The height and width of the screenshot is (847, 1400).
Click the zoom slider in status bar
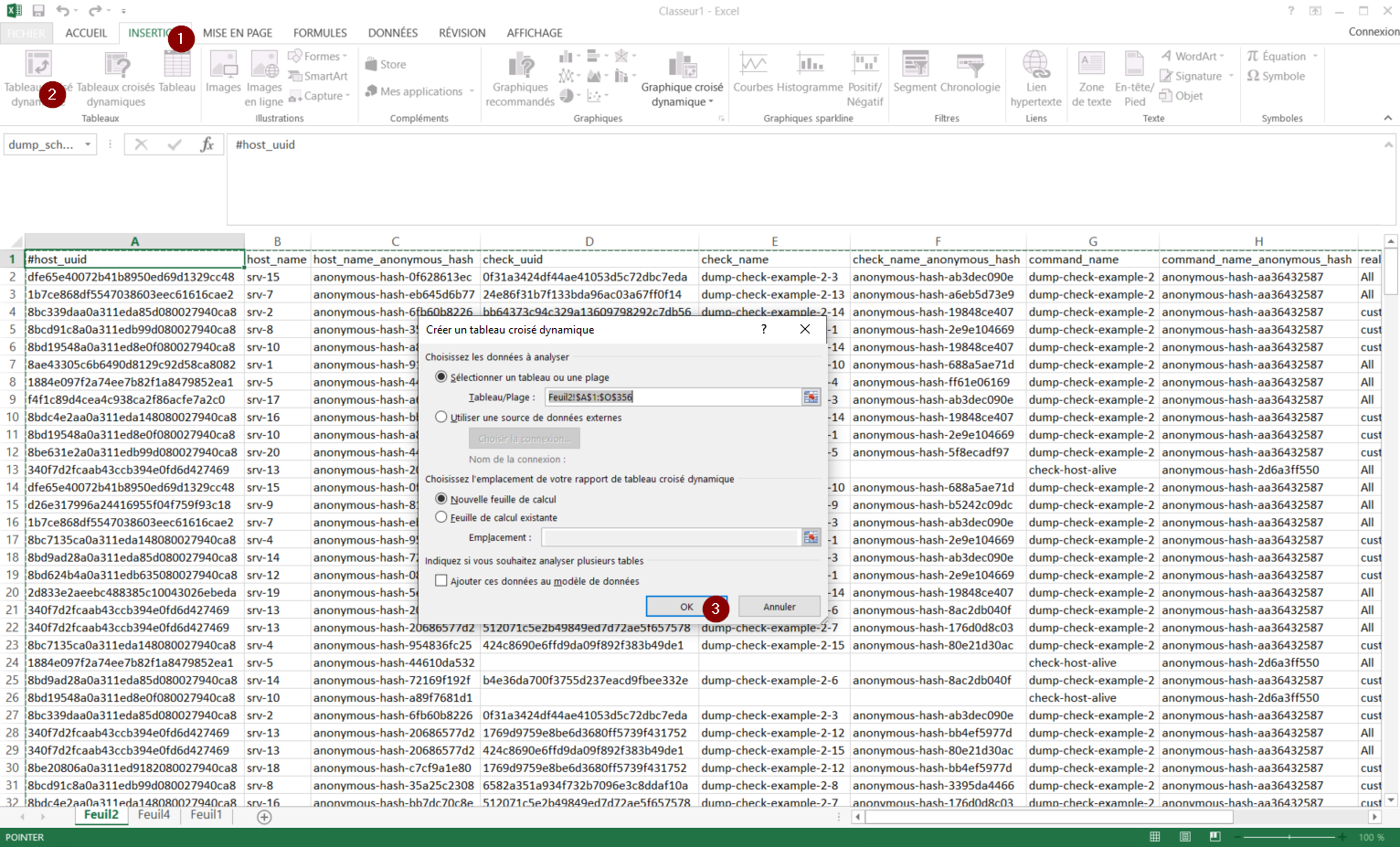[x=1289, y=837]
